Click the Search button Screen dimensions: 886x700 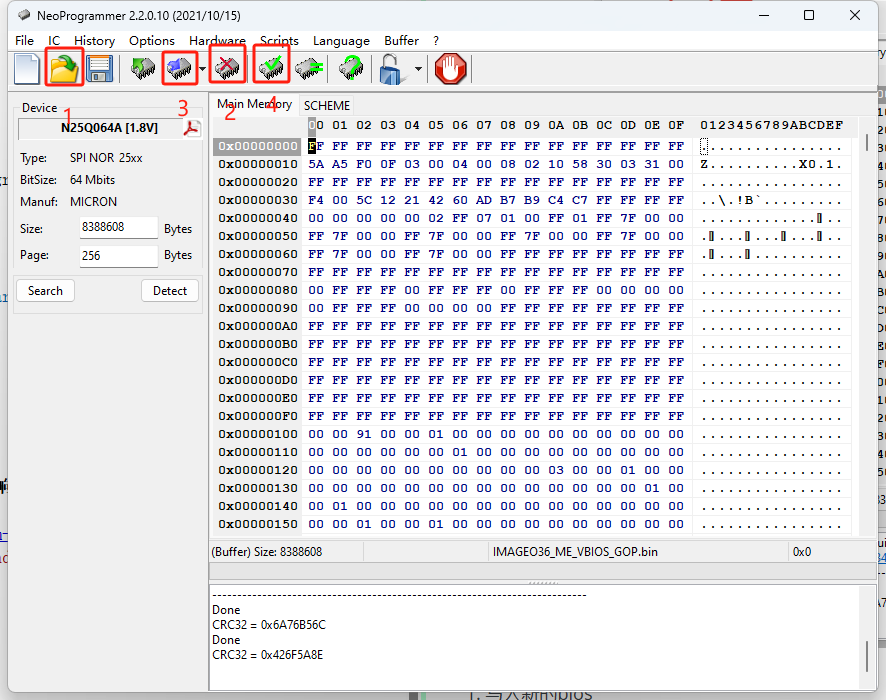pos(45,291)
